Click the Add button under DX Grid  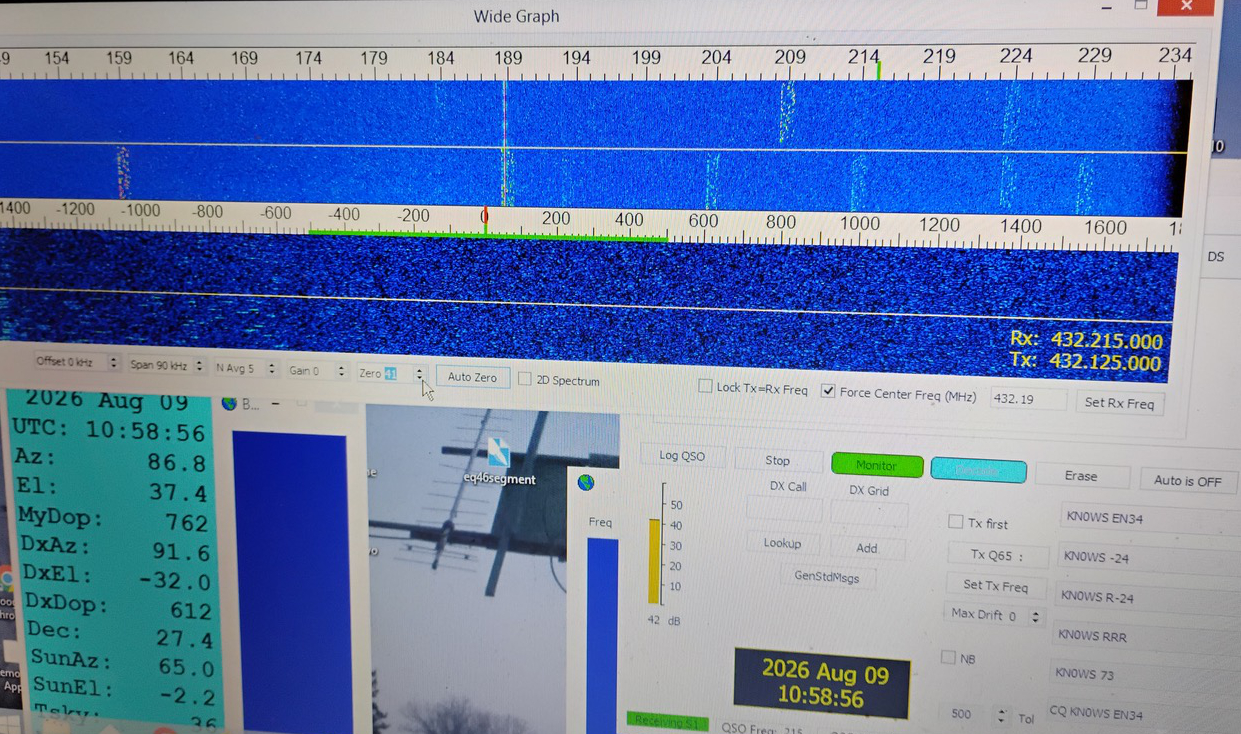[866, 548]
